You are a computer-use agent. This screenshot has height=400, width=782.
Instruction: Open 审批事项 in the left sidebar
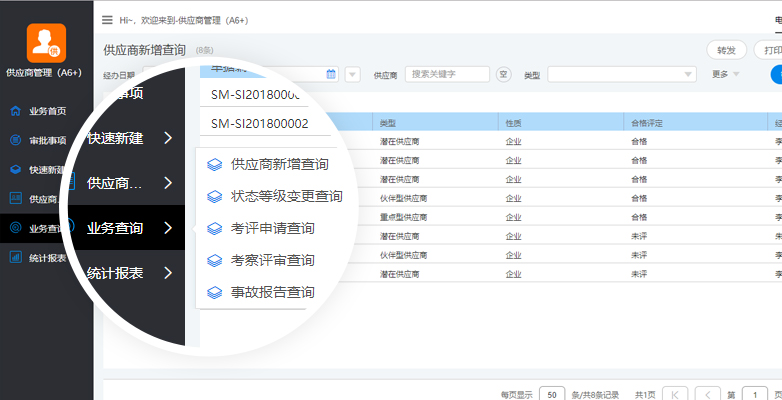(x=47, y=141)
